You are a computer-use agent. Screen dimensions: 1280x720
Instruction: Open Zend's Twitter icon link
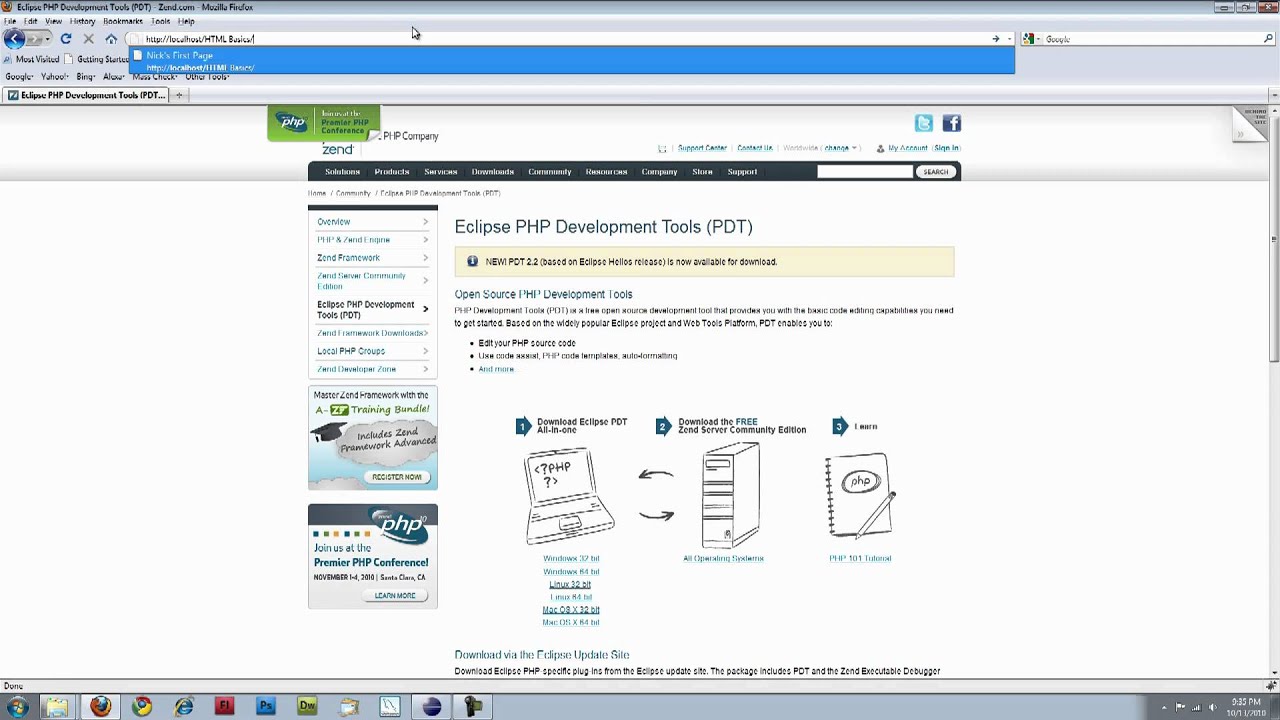(924, 123)
